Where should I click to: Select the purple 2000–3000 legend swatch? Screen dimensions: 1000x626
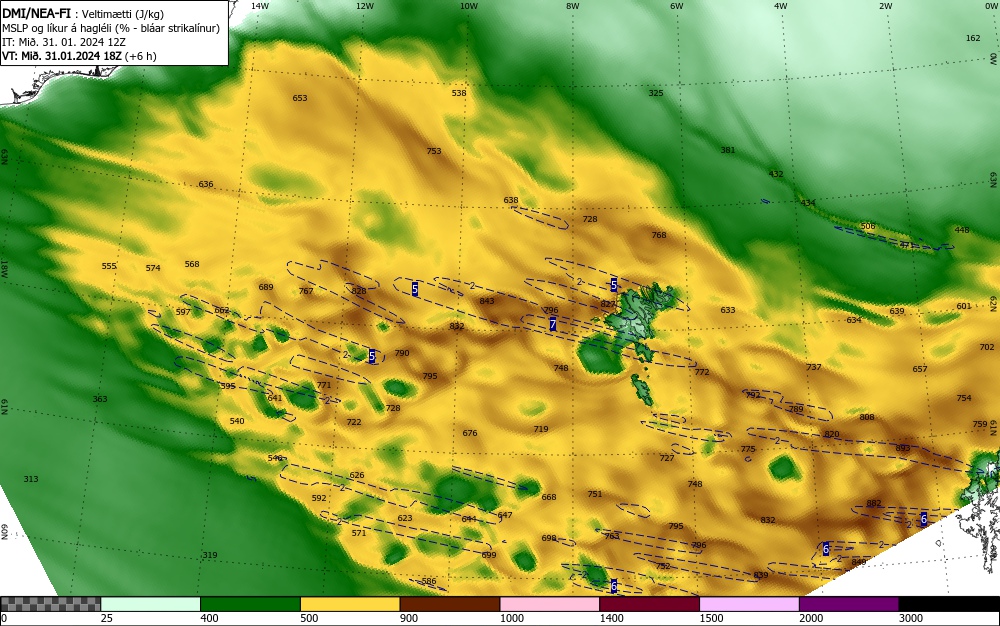click(849, 604)
